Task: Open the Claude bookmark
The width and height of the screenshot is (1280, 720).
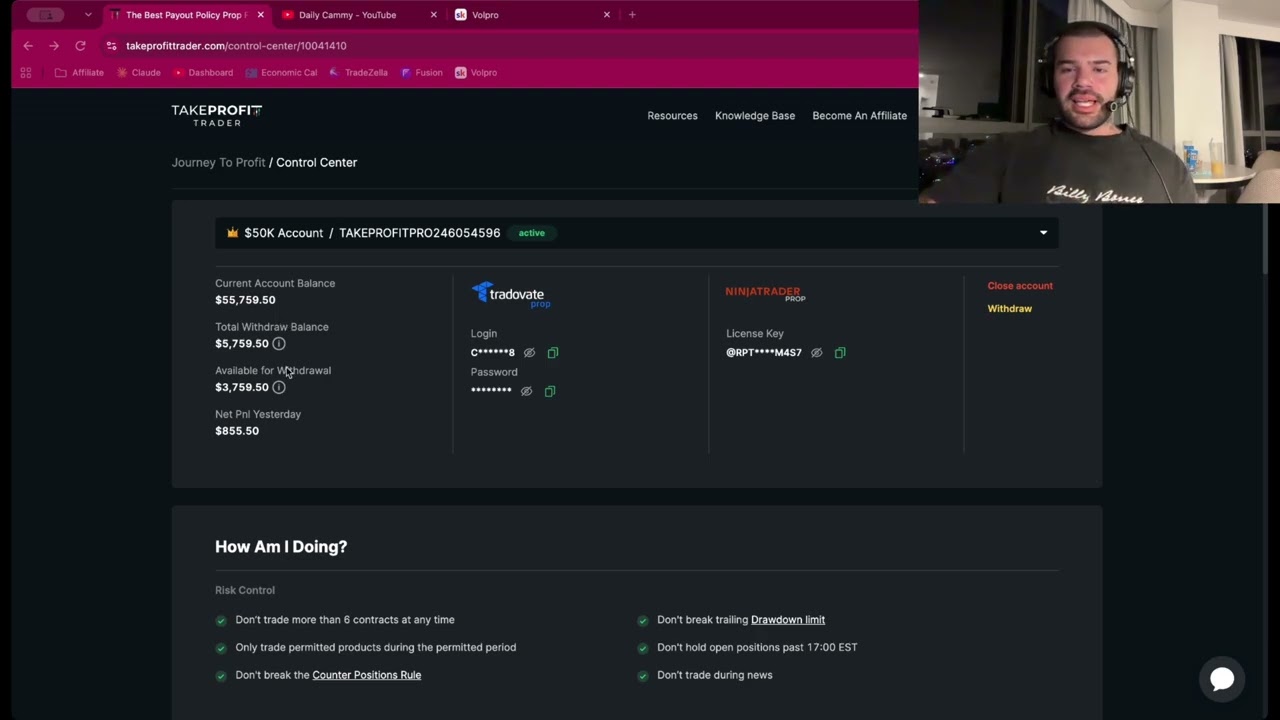Action: pyautogui.click(x=138, y=73)
